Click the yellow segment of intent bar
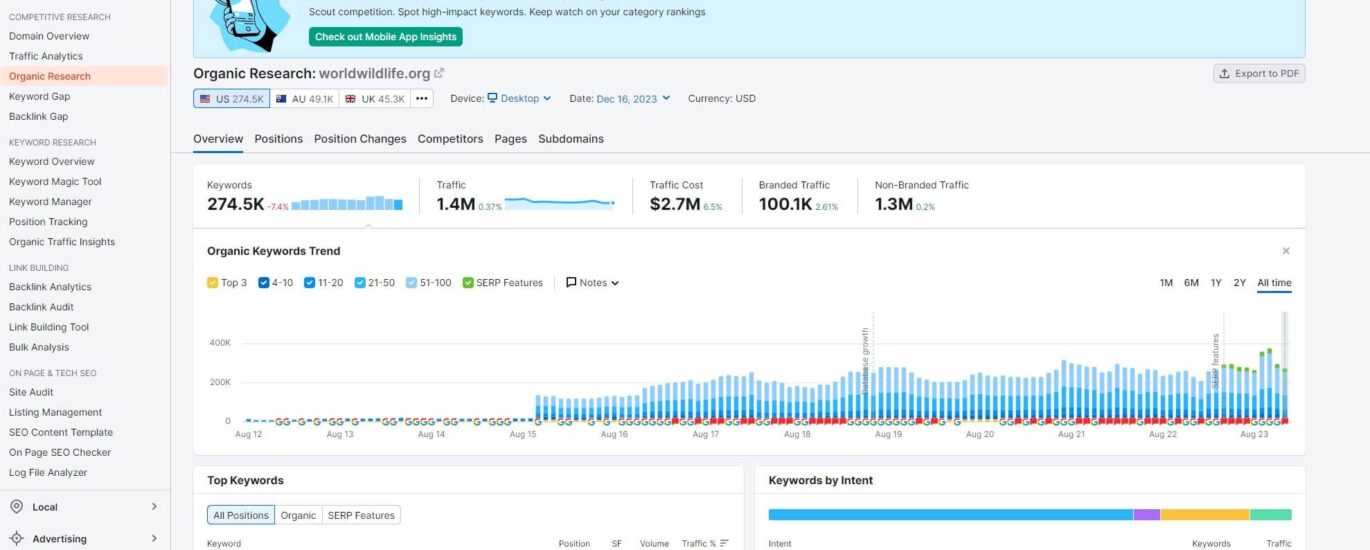This screenshot has height=550, width=1370. (x=1205, y=515)
